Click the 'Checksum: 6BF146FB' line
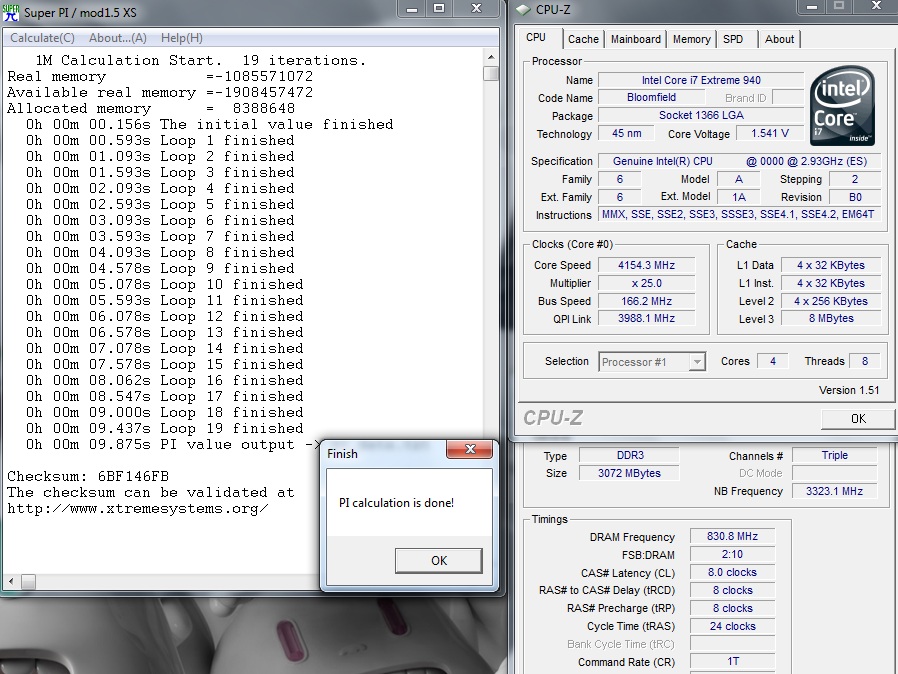The width and height of the screenshot is (898, 674). tap(88, 476)
